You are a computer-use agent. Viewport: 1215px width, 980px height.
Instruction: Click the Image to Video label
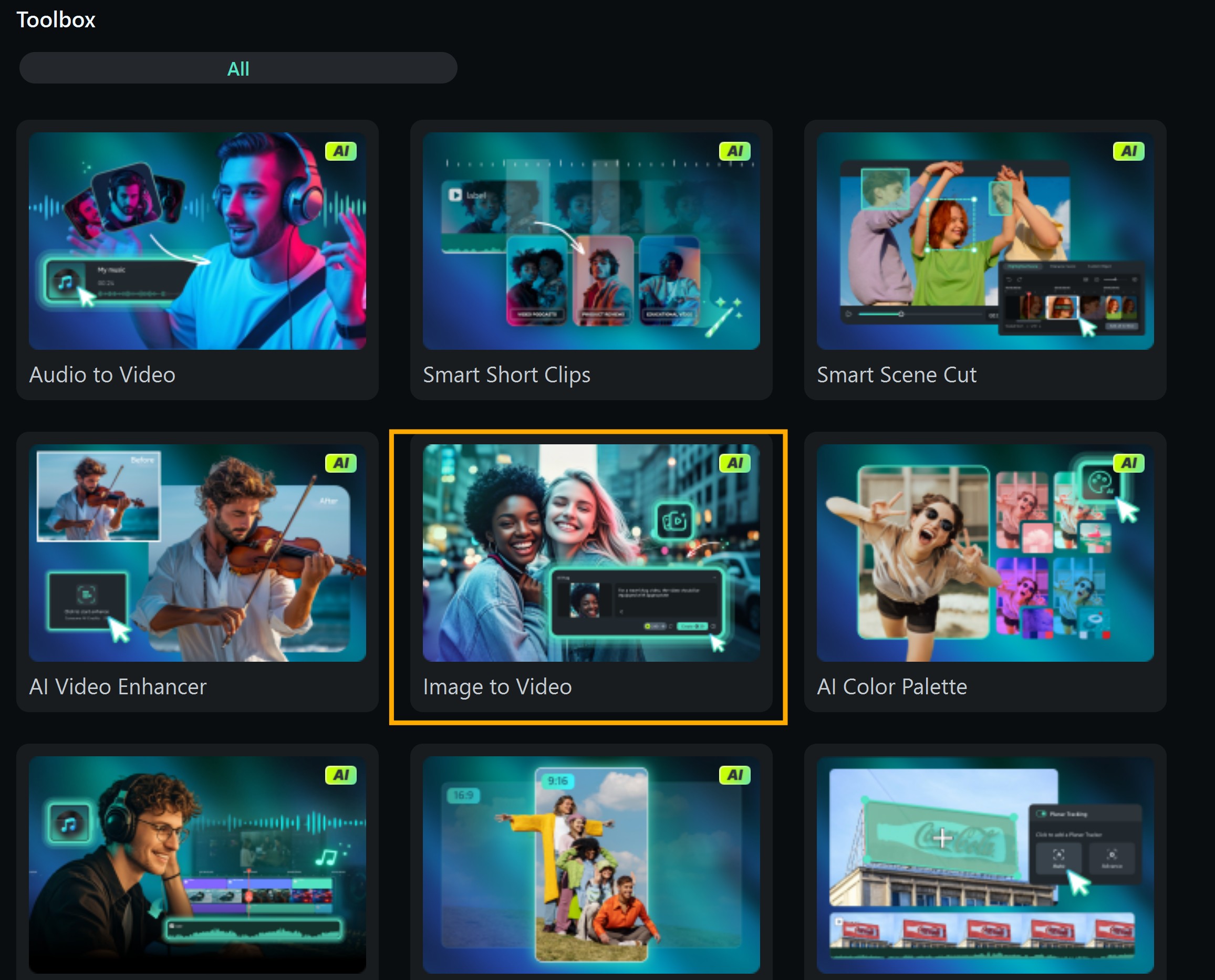pyautogui.click(x=497, y=686)
